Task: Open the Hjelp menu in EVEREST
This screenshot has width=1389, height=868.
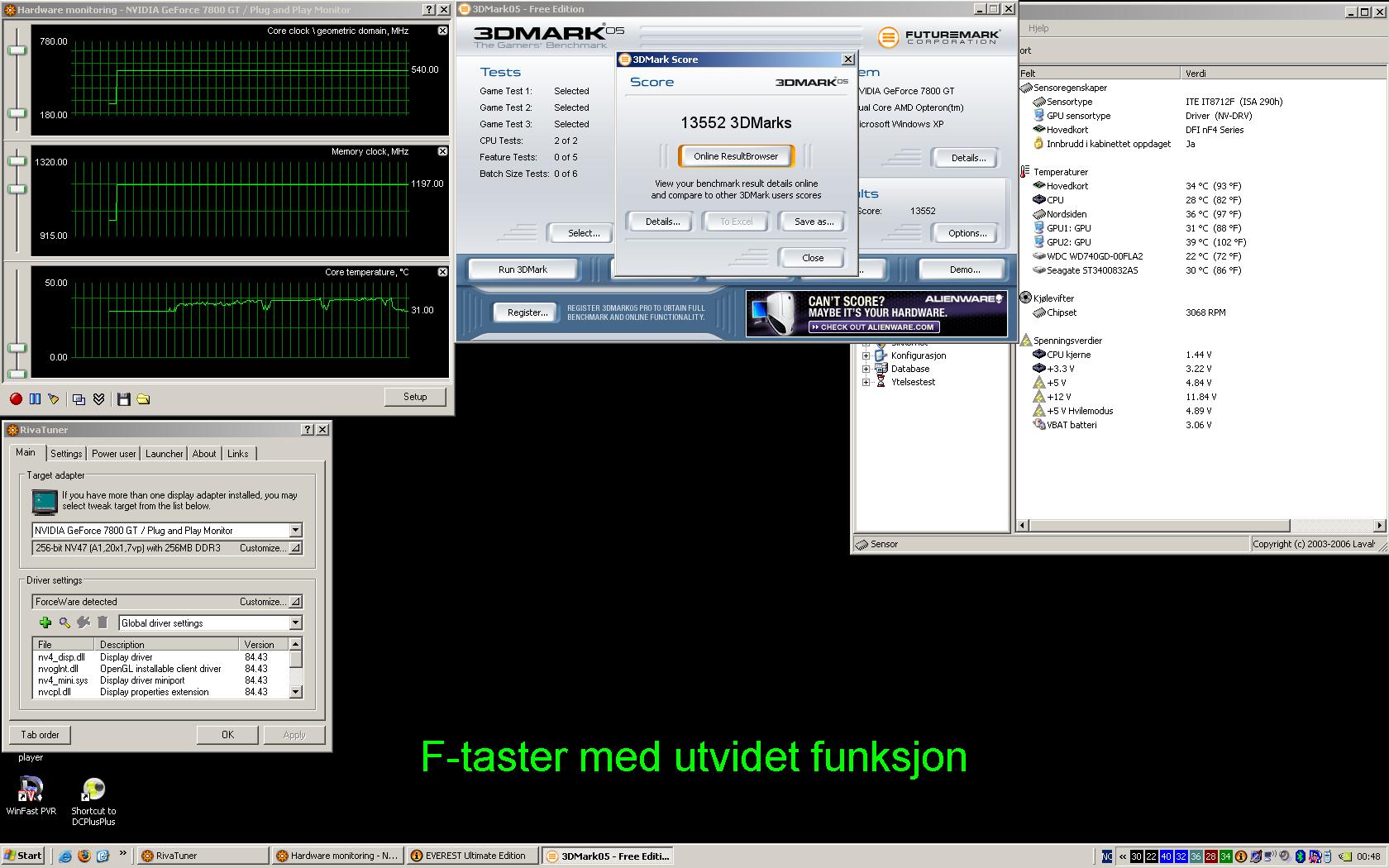Action: [1038, 28]
